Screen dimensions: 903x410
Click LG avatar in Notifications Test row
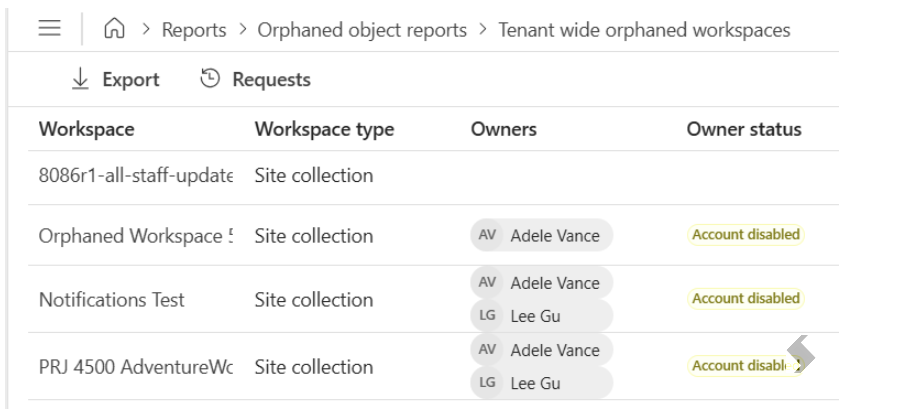tap(487, 316)
